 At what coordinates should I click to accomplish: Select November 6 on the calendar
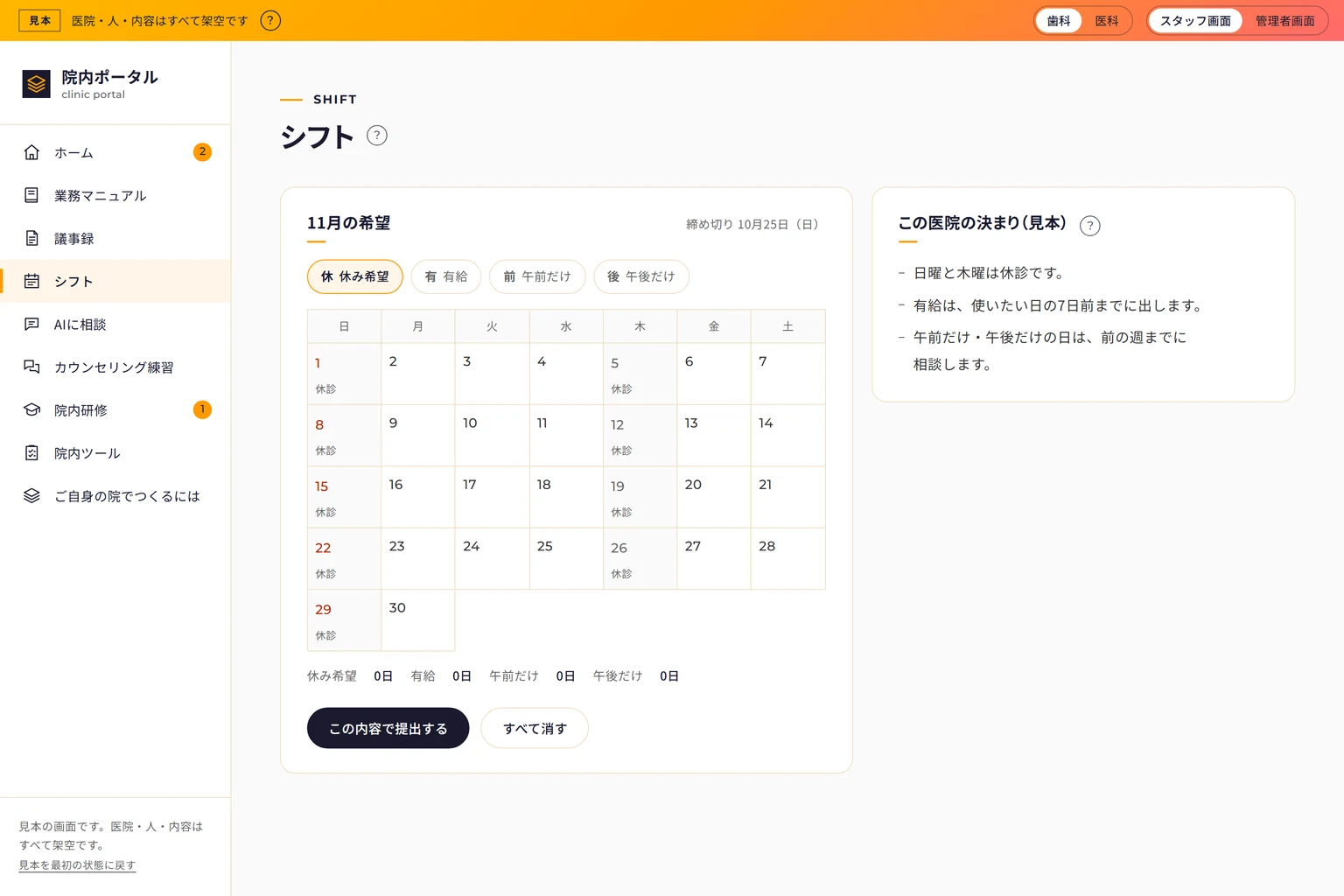coord(714,374)
